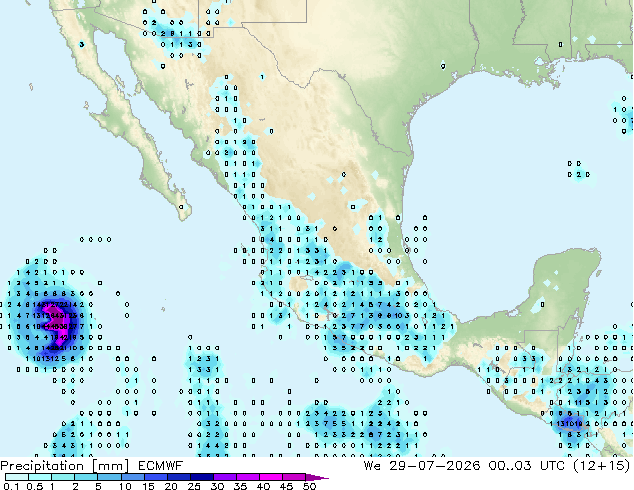Click the legend value '0.1'
The width and height of the screenshot is (634, 490).
pyautogui.click(x=11, y=486)
